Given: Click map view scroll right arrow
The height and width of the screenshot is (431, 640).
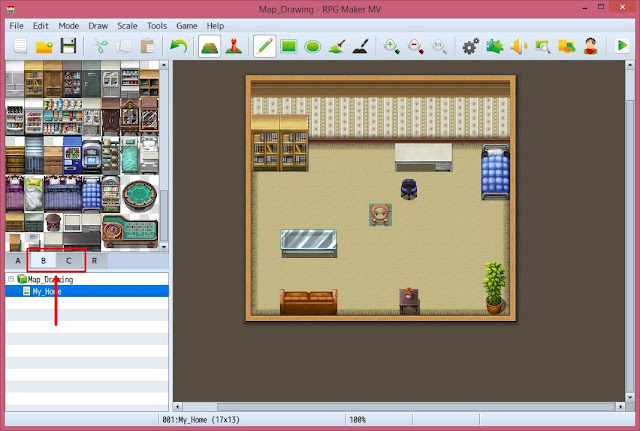Looking at the screenshot, I should click(620, 407).
